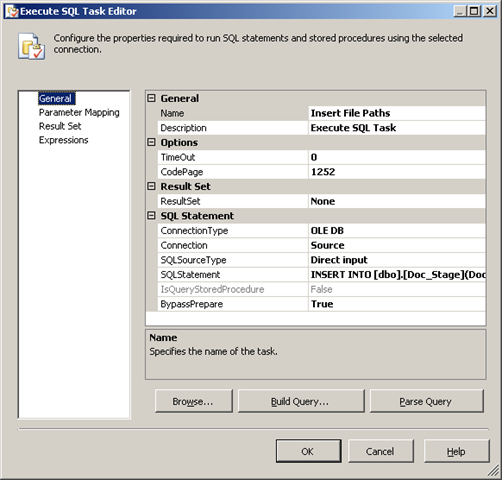Select the ResultSet value None
This screenshot has width=502, height=480.
[397, 201]
